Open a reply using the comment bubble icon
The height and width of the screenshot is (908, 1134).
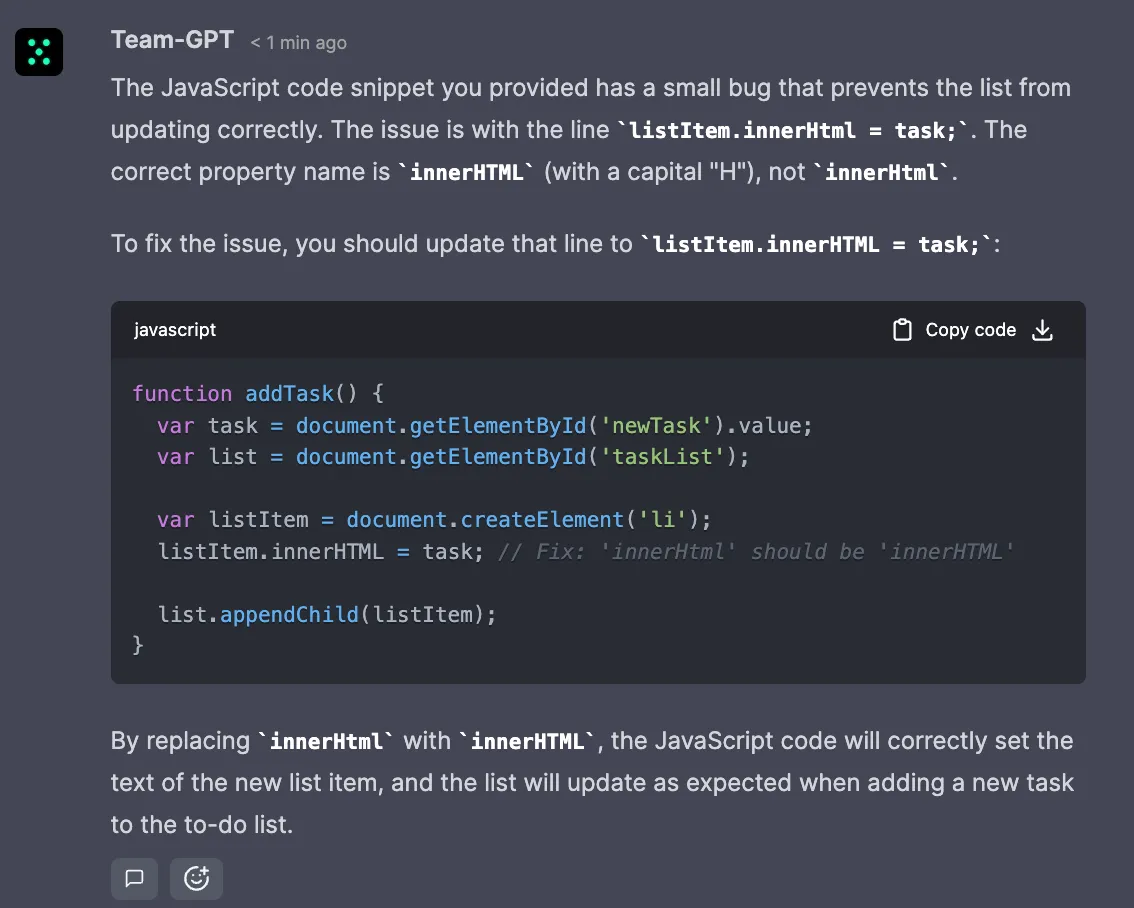(134, 878)
